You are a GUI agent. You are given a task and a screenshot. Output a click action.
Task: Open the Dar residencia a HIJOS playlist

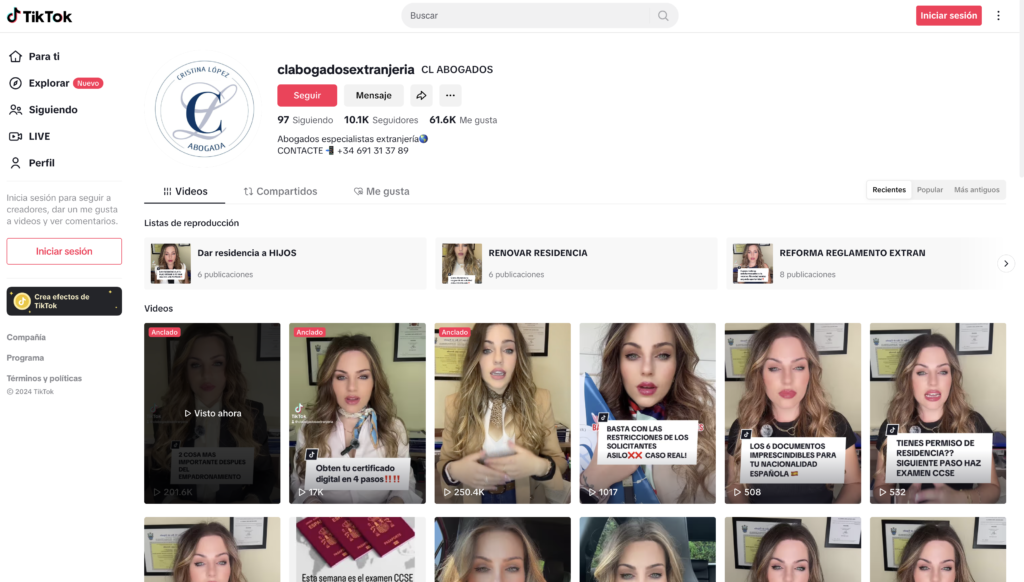[285, 263]
